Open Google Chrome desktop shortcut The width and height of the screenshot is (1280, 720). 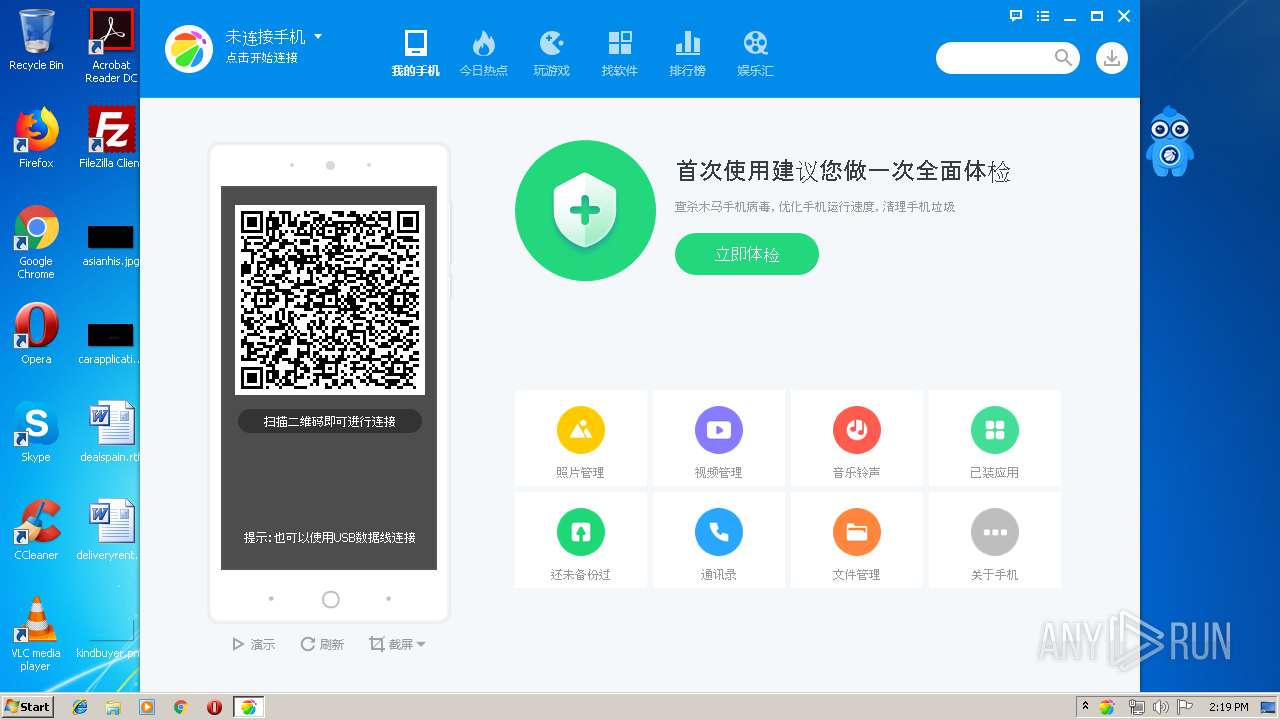coord(36,242)
